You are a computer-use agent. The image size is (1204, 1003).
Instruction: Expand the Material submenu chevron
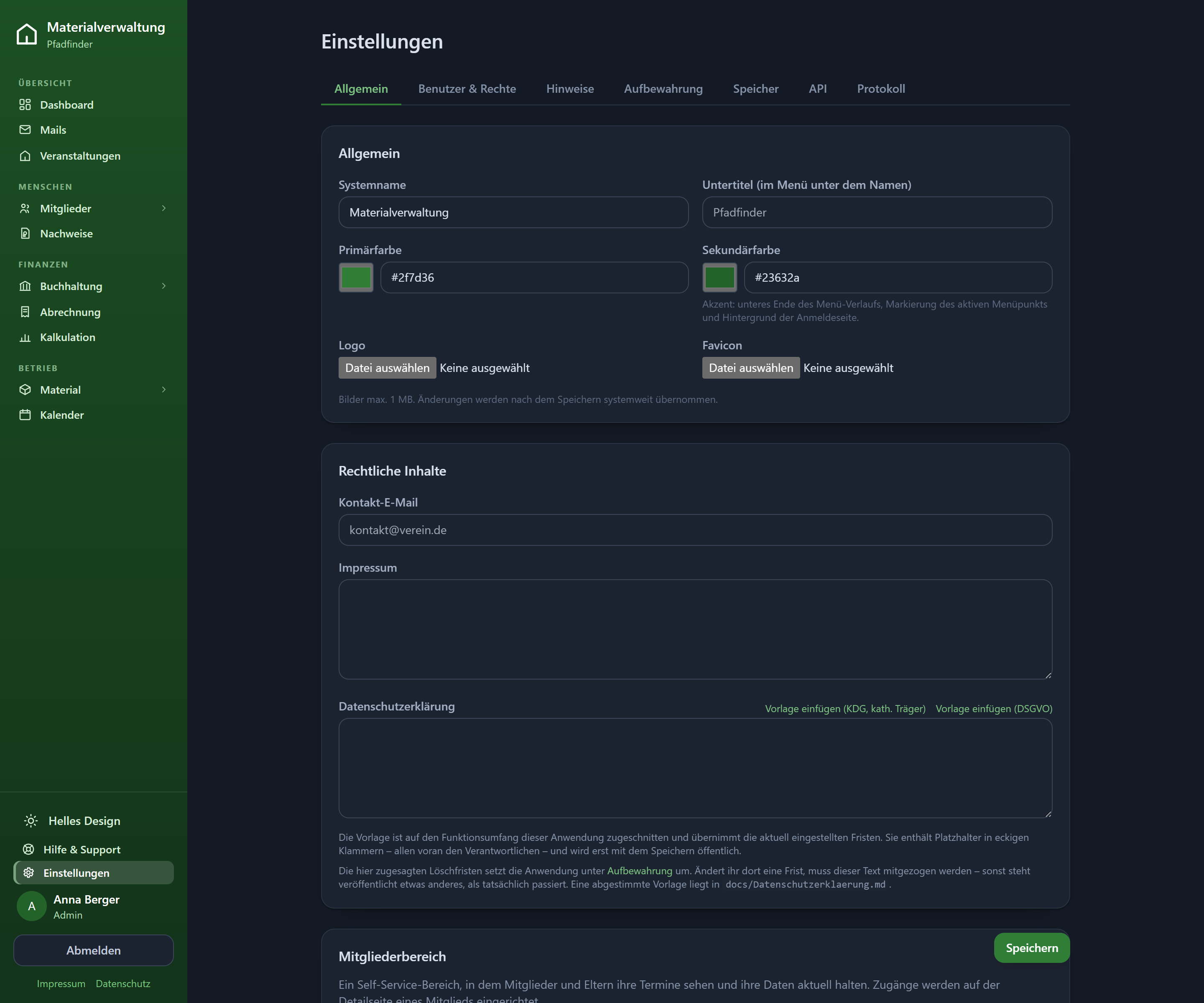click(163, 389)
